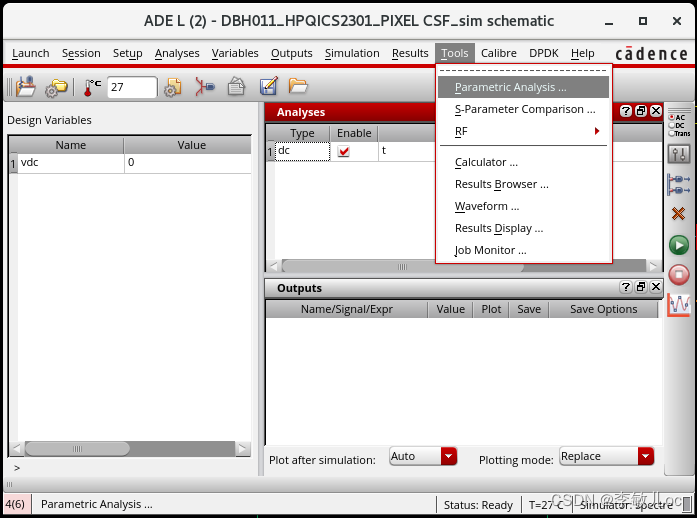697x518 pixels.
Task: Click the thermometer temperature icon
Action: [x=92, y=87]
